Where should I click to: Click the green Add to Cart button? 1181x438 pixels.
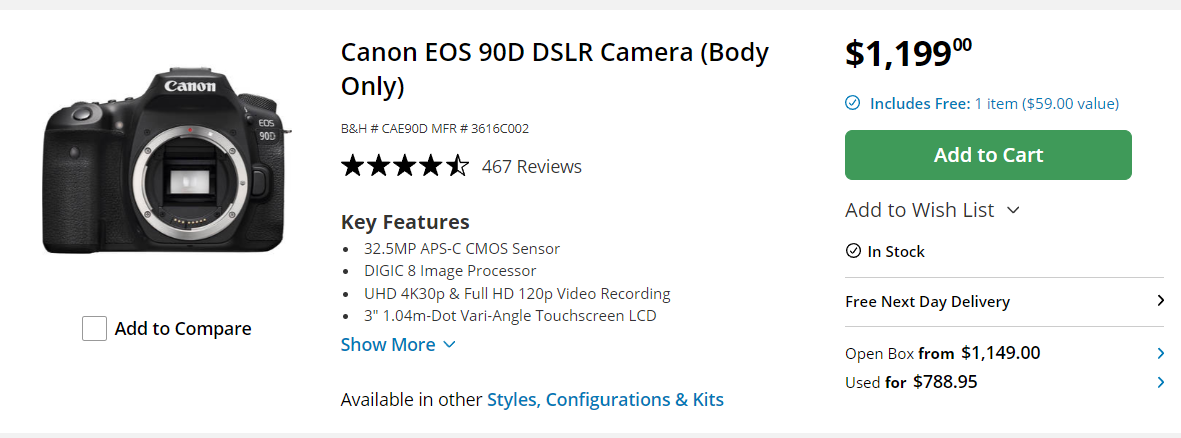click(988, 155)
